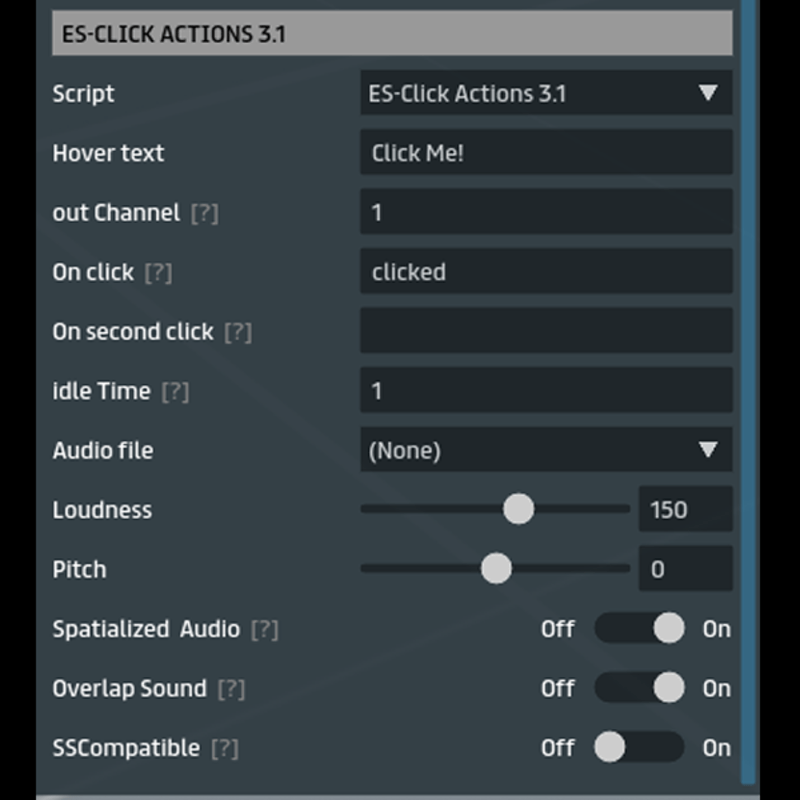Screen dimensions: 800x800
Task: Click the help icon beside On click
Action: coord(158,273)
